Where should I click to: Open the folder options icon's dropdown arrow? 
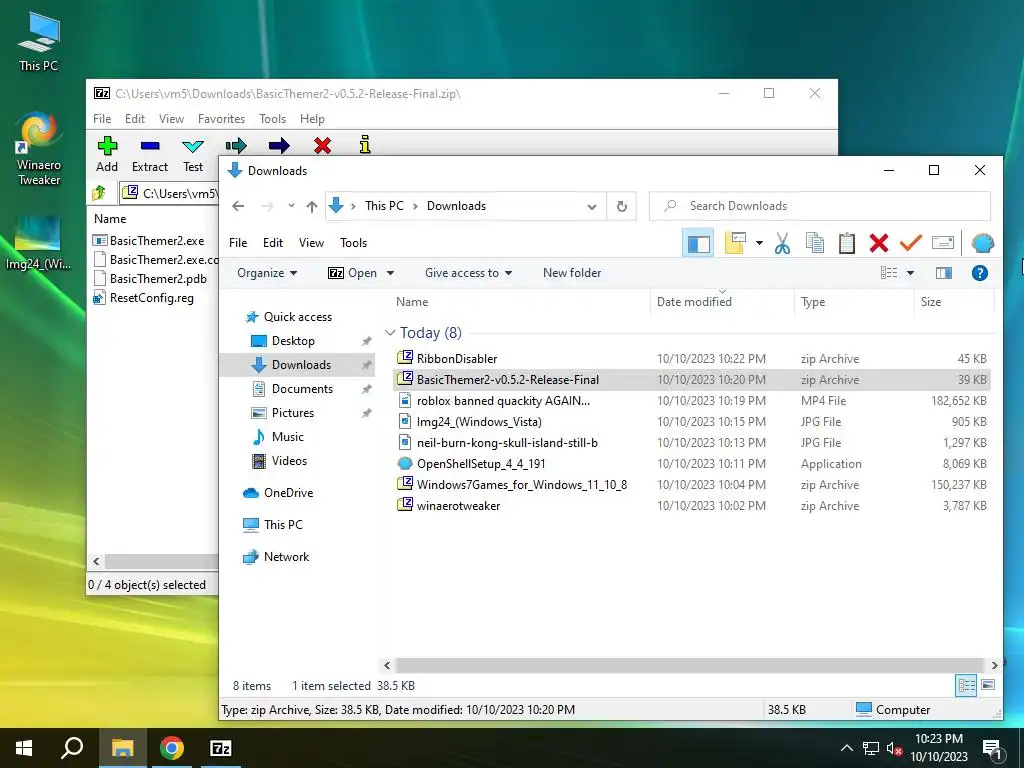[759, 244]
